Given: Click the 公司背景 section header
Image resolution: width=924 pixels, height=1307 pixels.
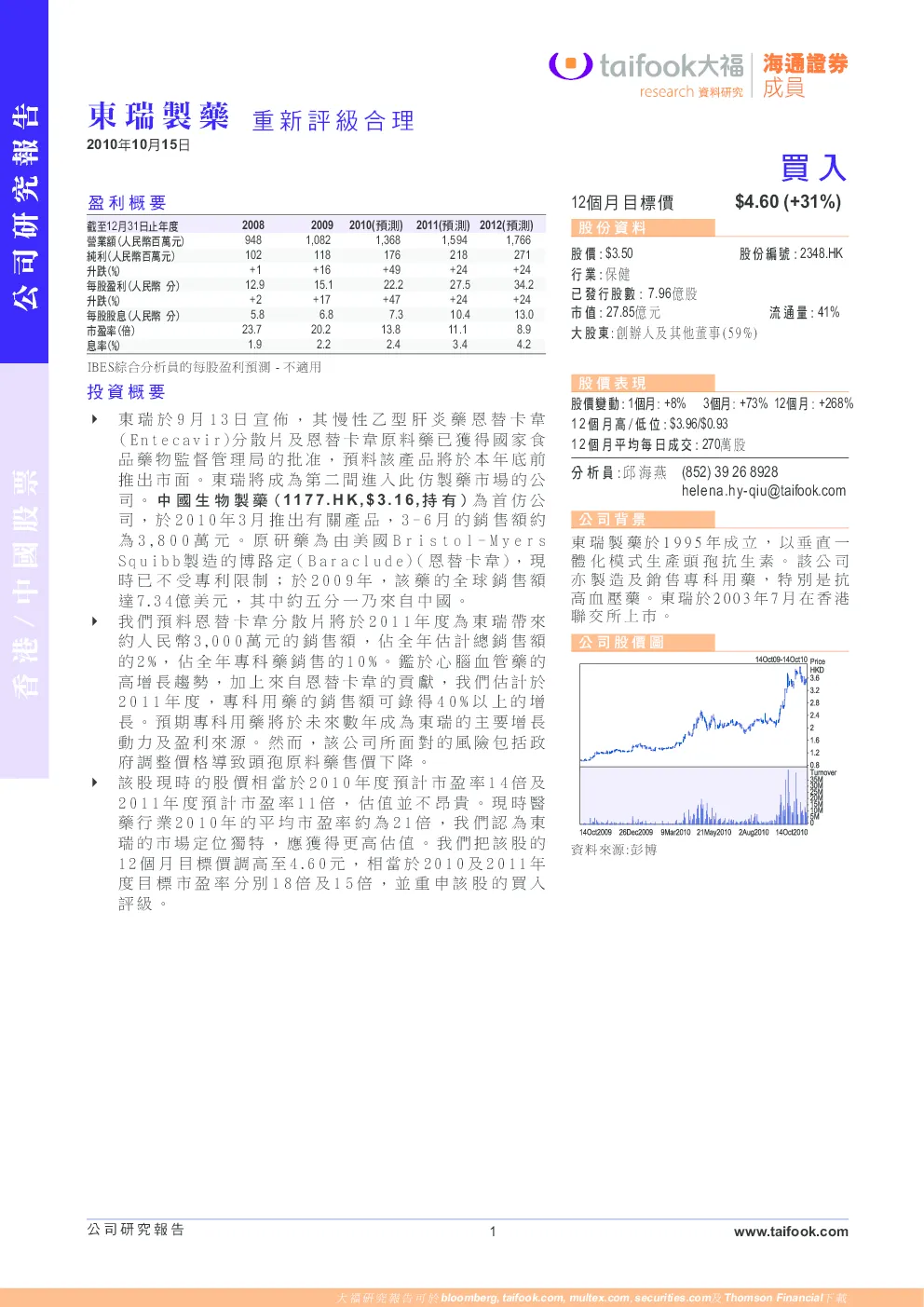Looking at the screenshot, I should pyautogui.click(x=643, y=520).
